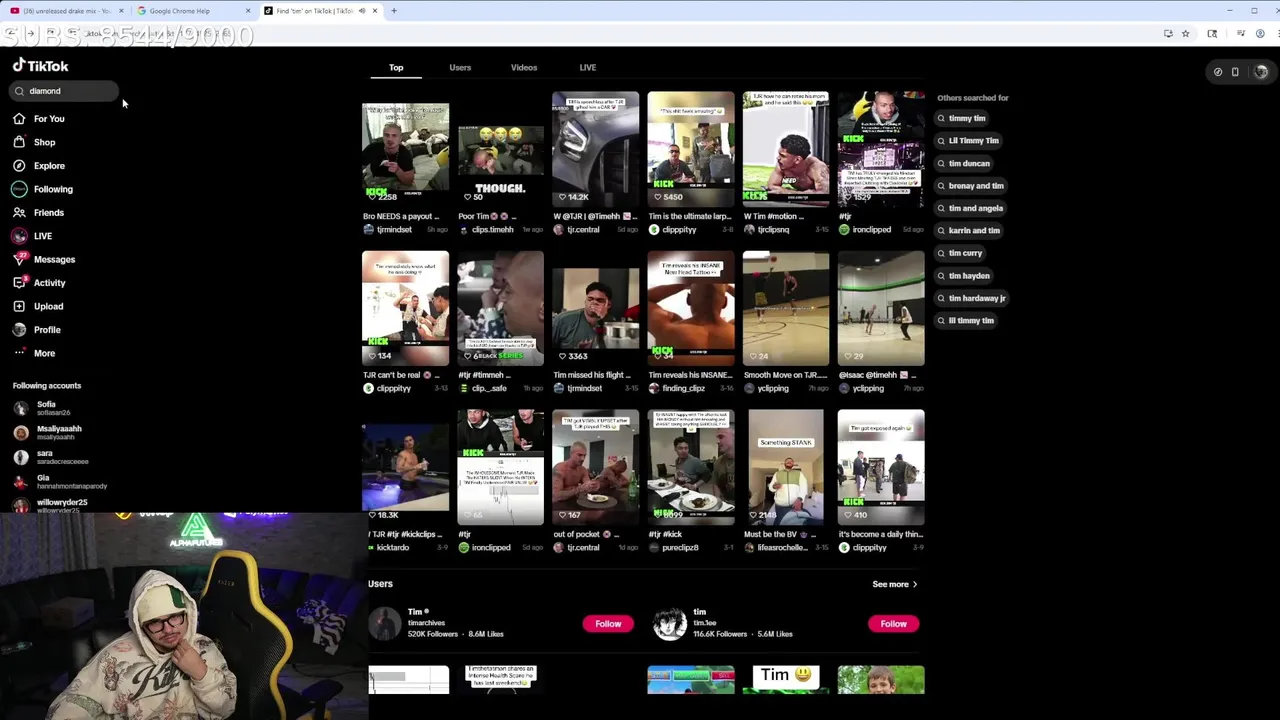Mute the TikTok tab audio icon

pos(362,11)
